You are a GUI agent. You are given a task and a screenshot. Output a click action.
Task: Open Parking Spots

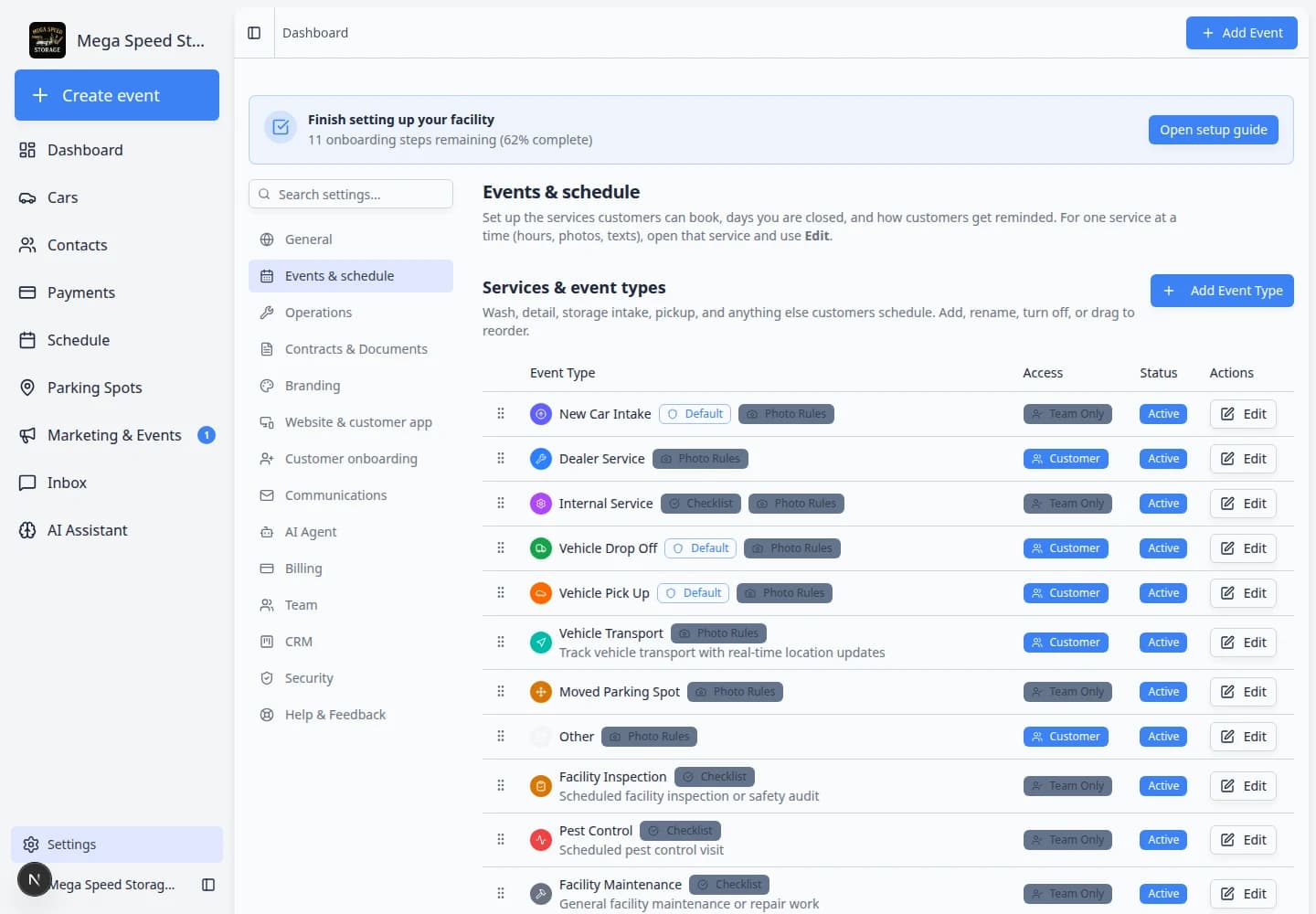coord(117,388)
